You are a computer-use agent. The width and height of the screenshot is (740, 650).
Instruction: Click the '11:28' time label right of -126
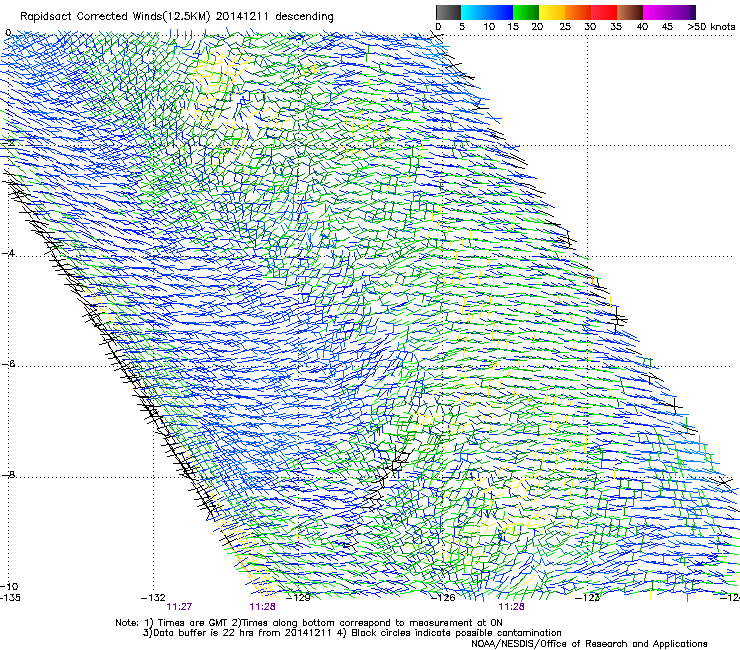pos(512,607)
